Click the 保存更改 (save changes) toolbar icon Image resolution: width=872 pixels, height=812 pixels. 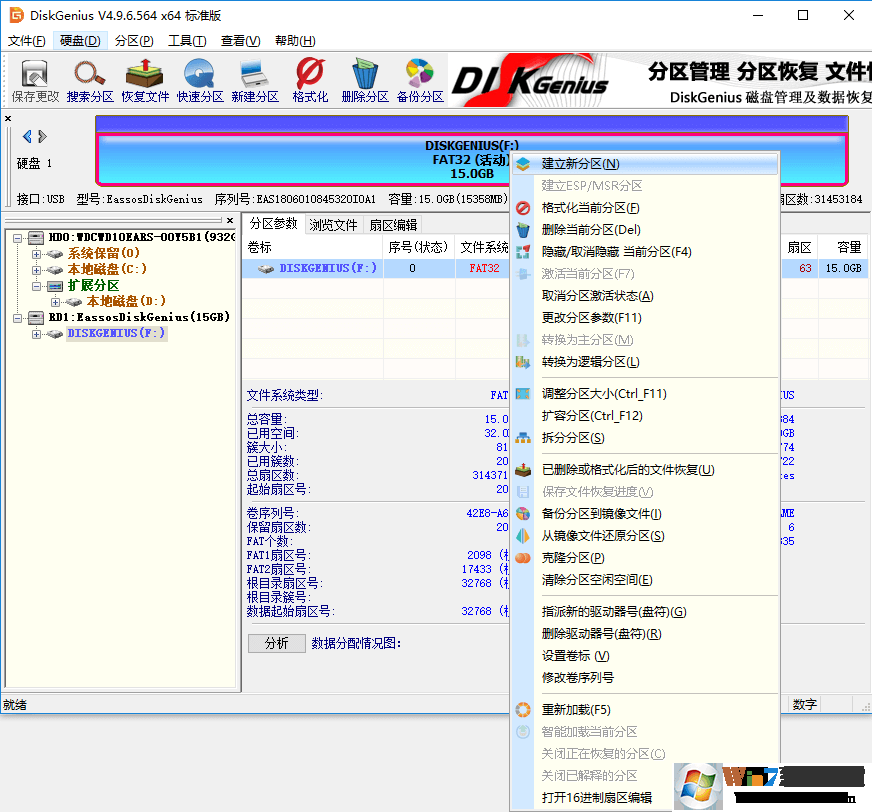pos(35,80)
